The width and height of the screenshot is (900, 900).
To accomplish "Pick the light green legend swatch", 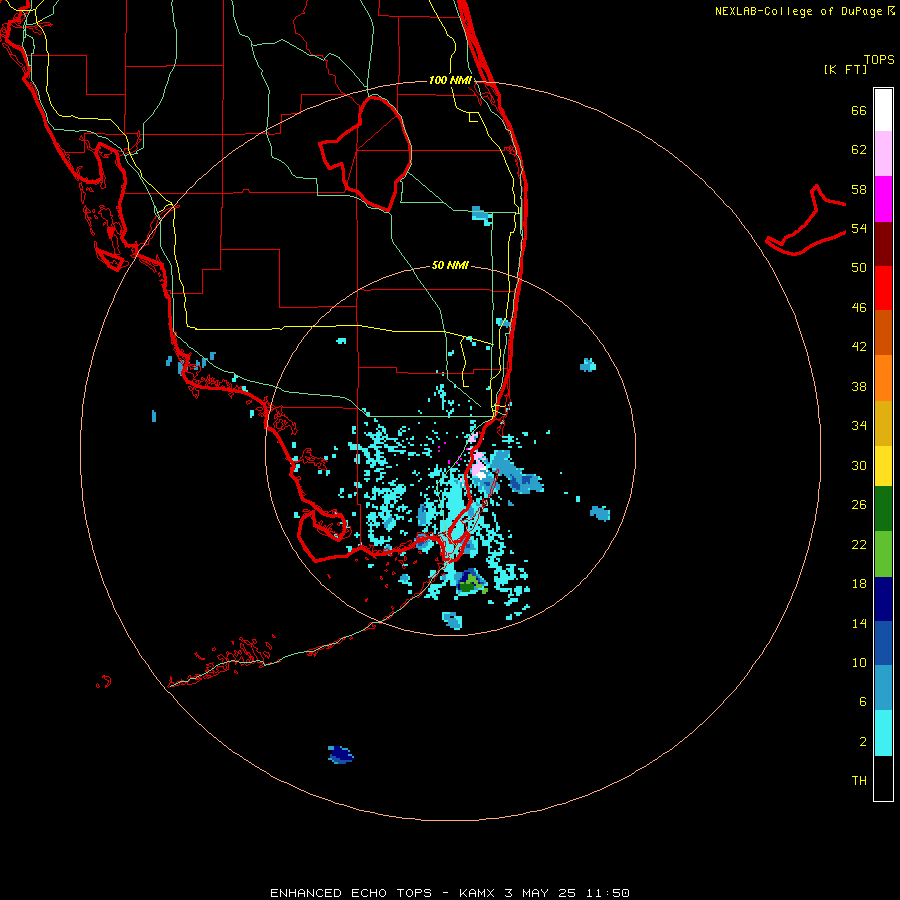I will (x=883, y=554).
